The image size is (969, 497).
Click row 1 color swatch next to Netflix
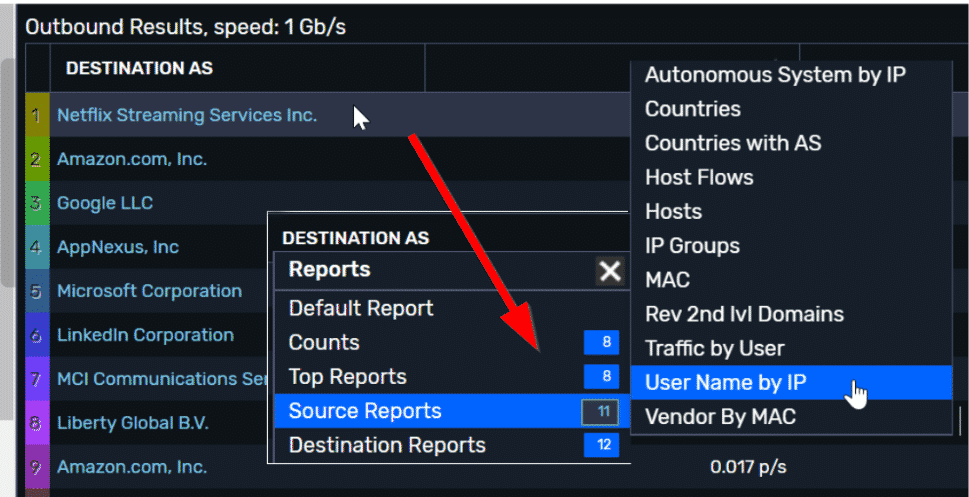pos(37,115)
